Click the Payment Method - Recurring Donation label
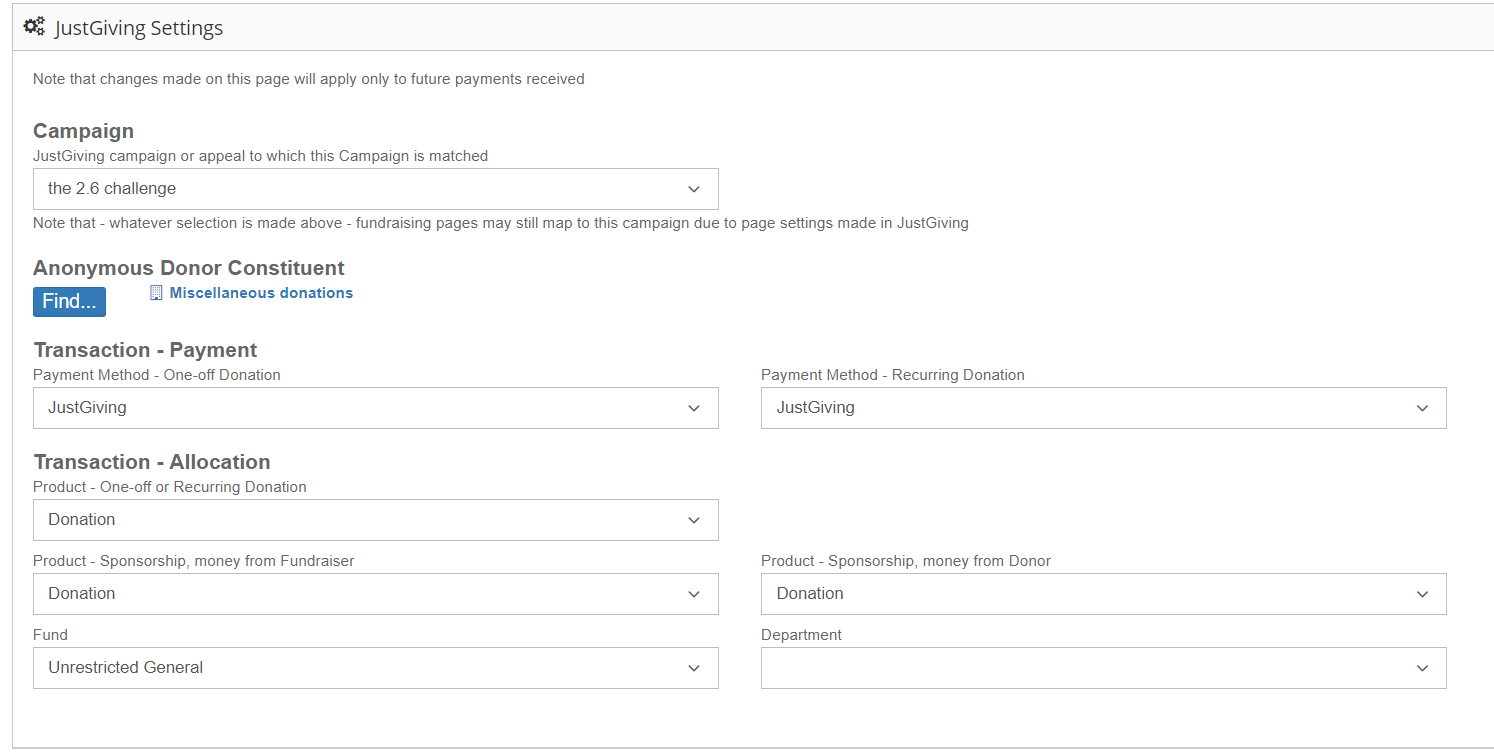 point(893,375)
